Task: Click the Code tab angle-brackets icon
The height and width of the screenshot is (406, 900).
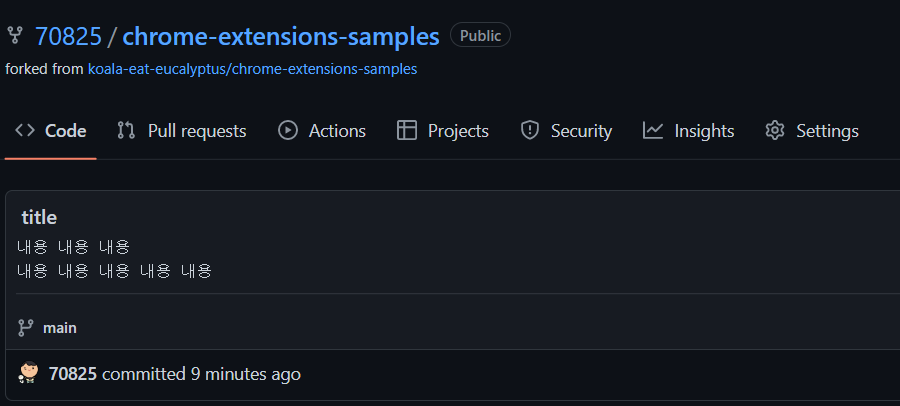Action: 25,131
